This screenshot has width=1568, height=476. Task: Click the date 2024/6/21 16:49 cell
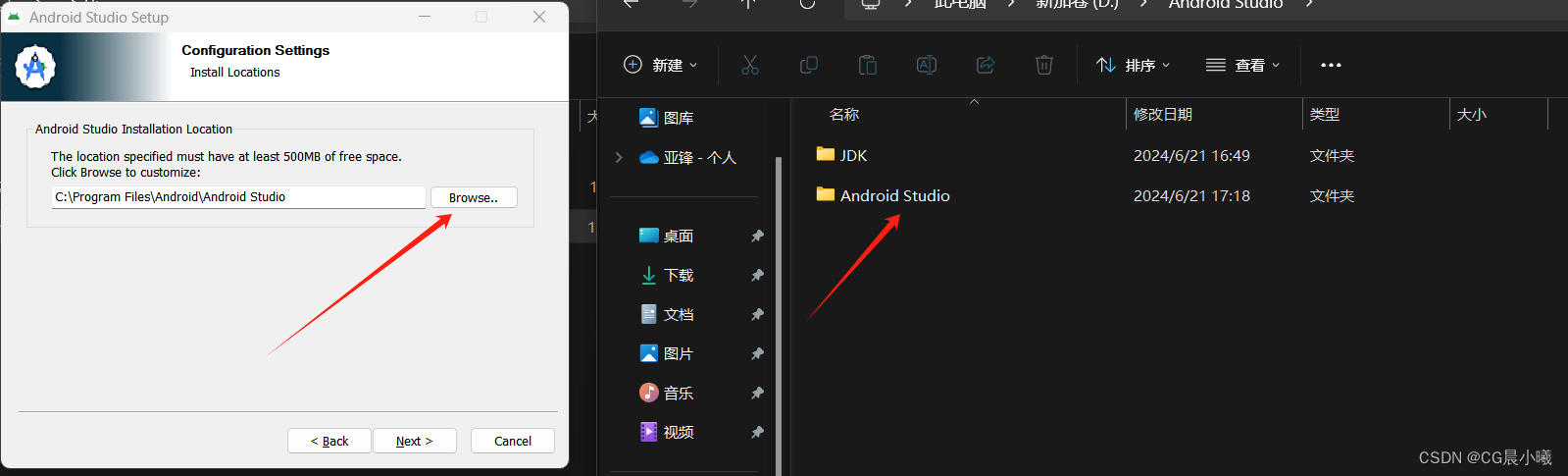1191,155
